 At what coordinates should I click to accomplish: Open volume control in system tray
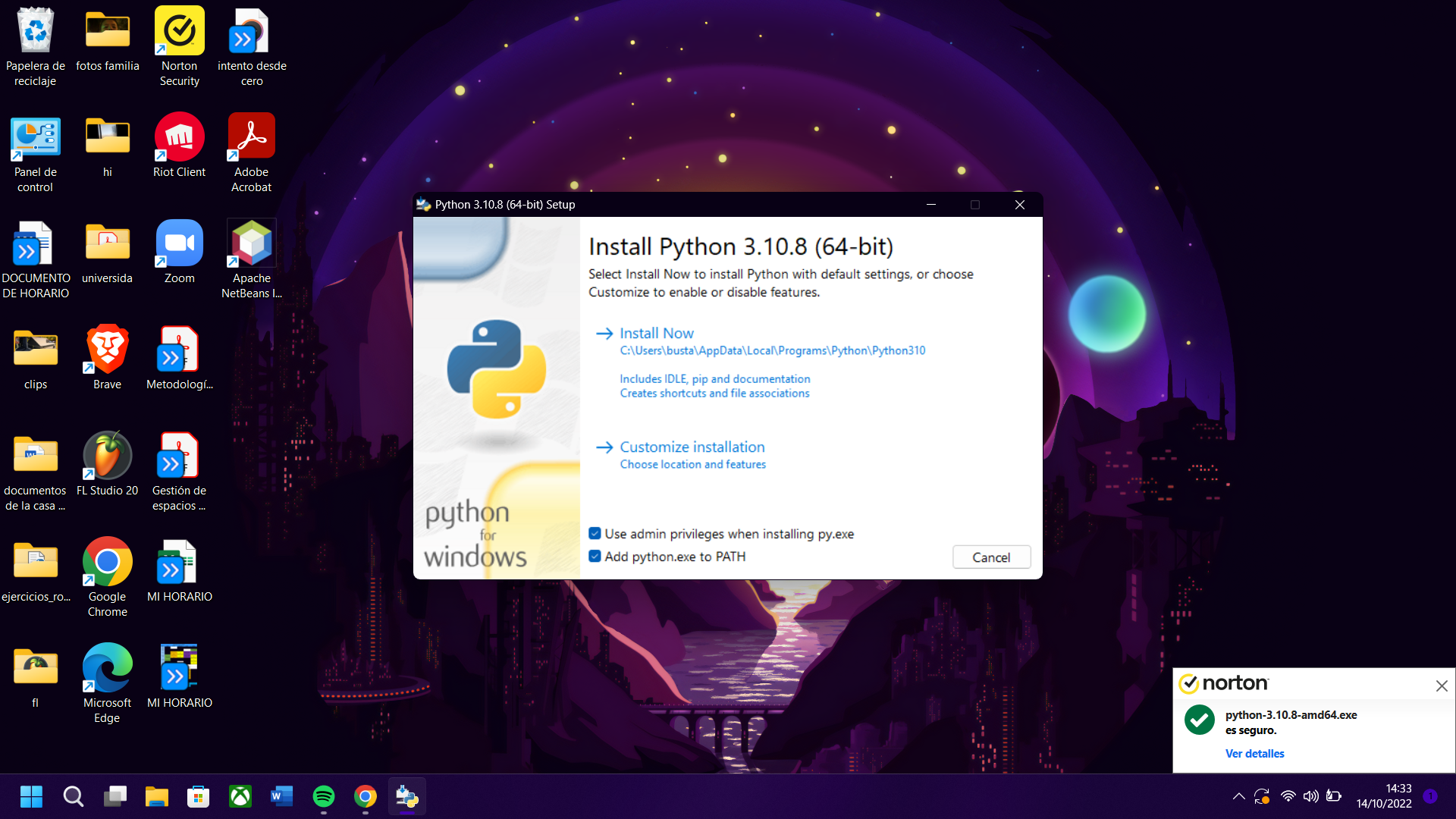click(x=1310, y=796)
